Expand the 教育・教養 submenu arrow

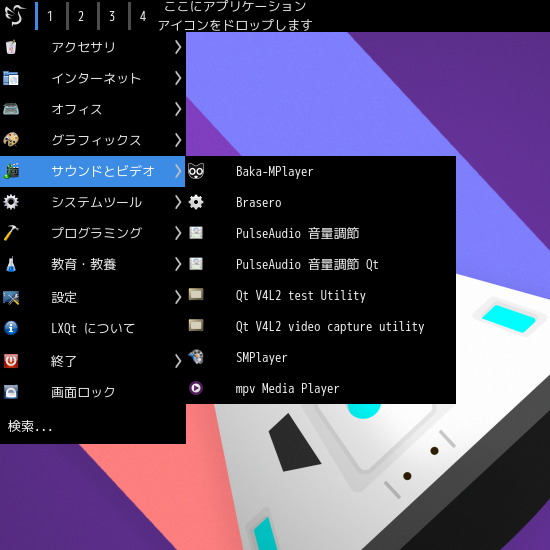point(178,264)
